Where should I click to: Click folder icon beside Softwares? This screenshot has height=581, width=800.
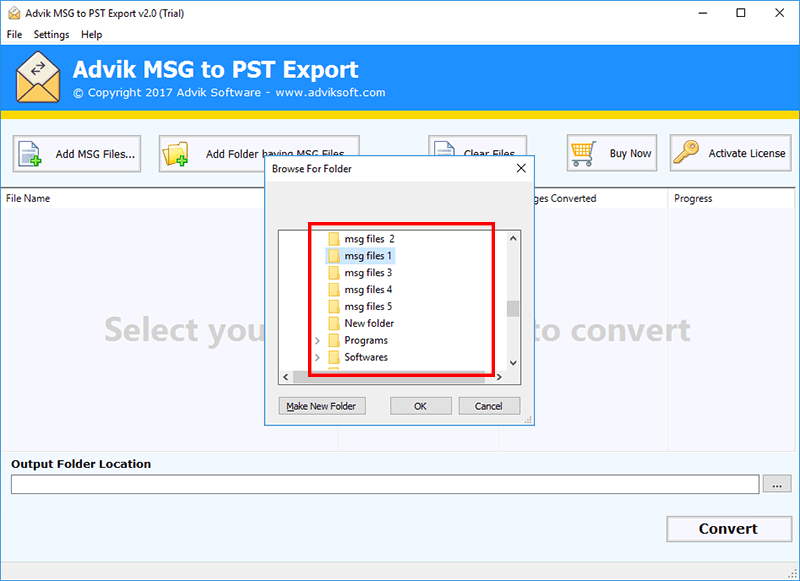point(334,357)
